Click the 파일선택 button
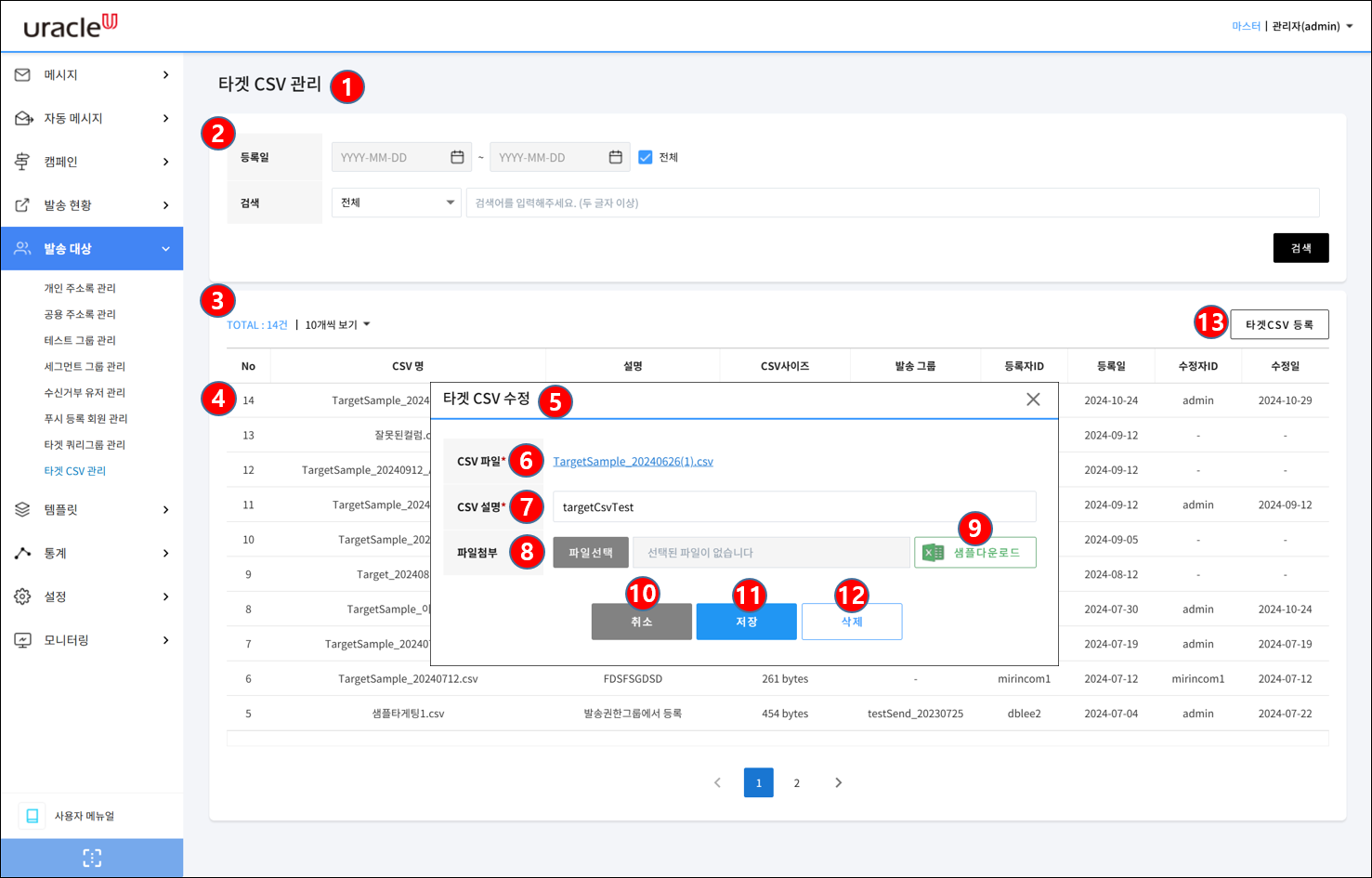Image resolution: width=1372 pixels, height=878 pixels. click(x=591, y=553)
